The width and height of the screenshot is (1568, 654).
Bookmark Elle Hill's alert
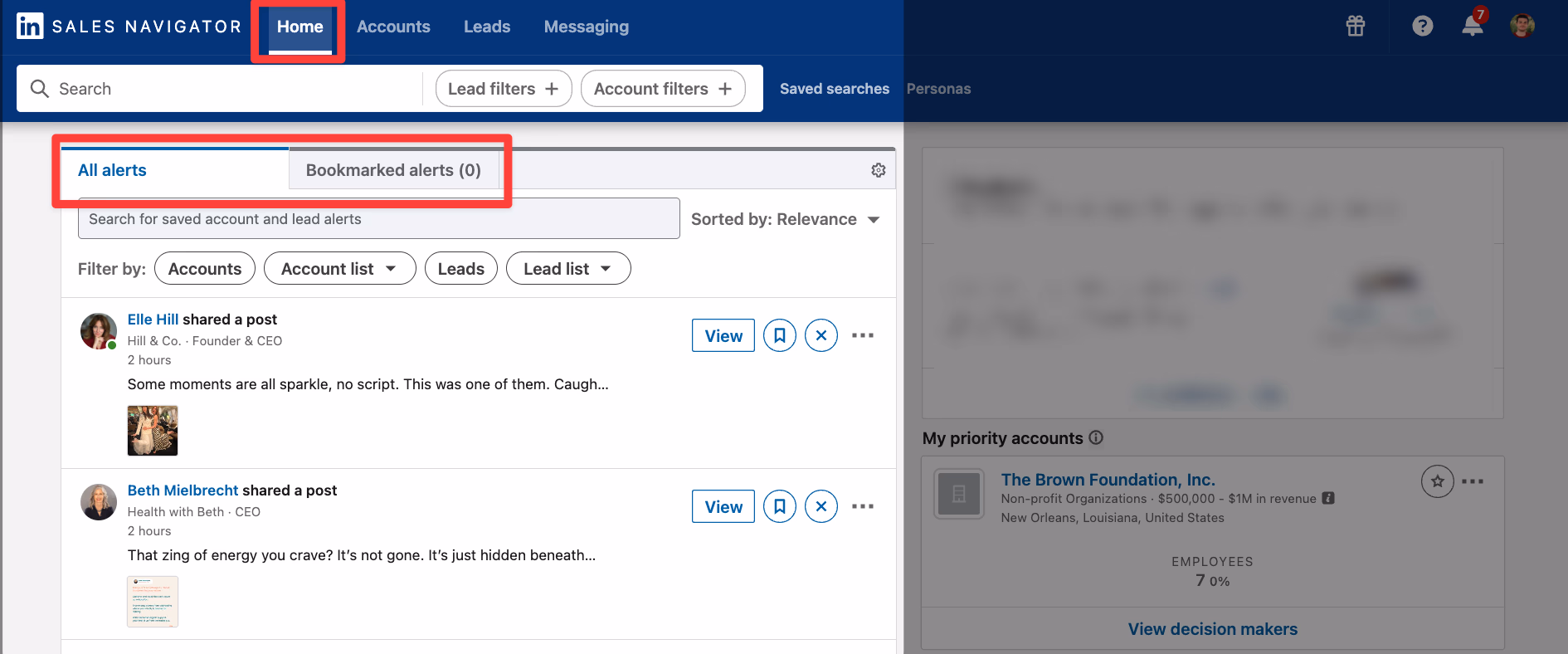(780, 335)
